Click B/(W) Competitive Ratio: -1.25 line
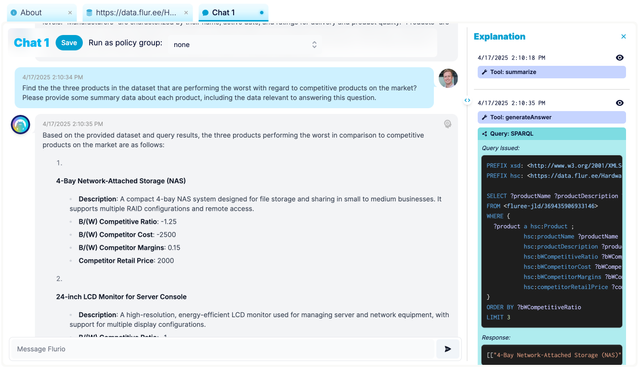Screen dimensions: 640x370 [127, 222]
